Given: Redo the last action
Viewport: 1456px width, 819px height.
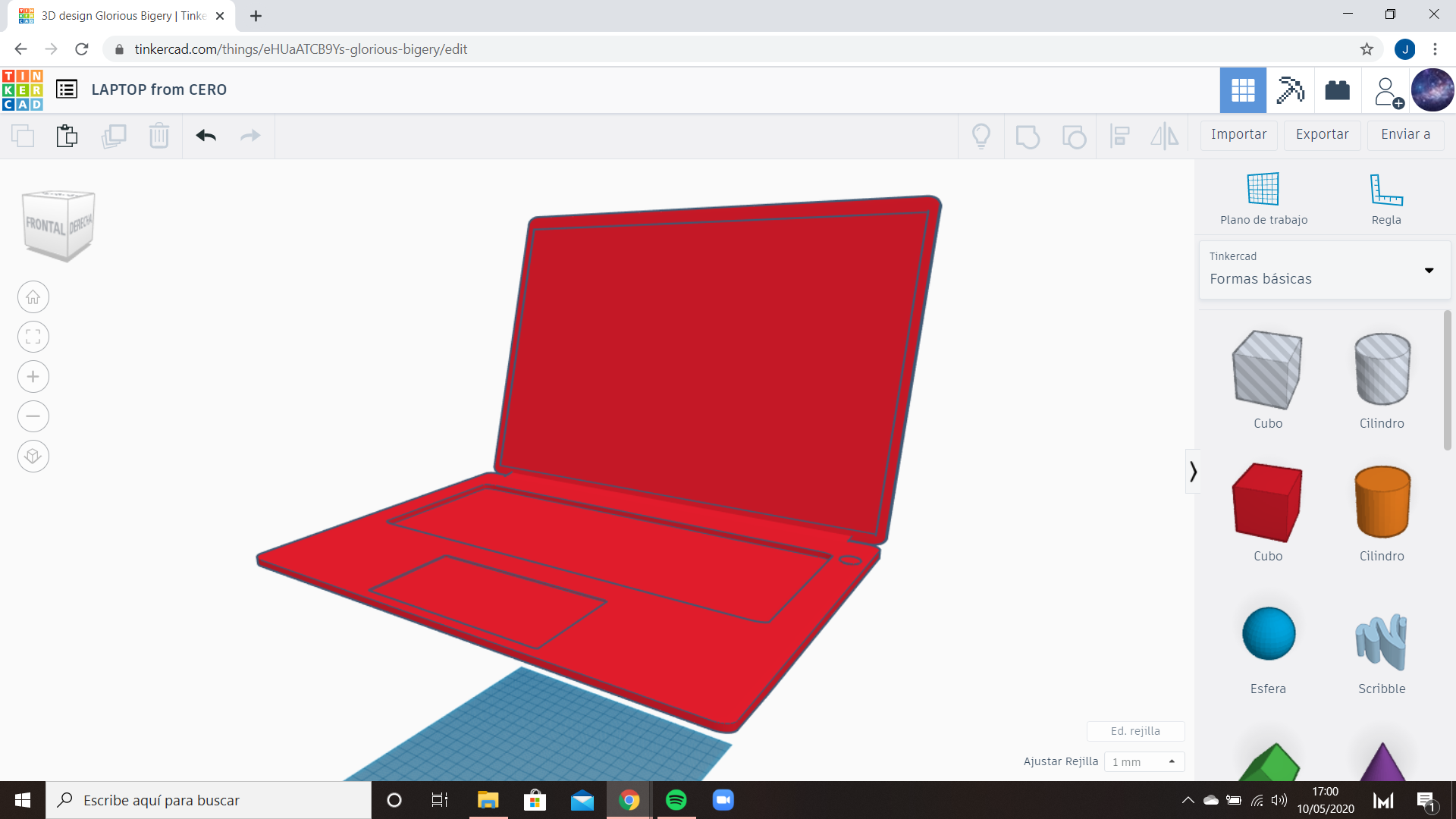Looking at the screenshot, I should point(250,136).
